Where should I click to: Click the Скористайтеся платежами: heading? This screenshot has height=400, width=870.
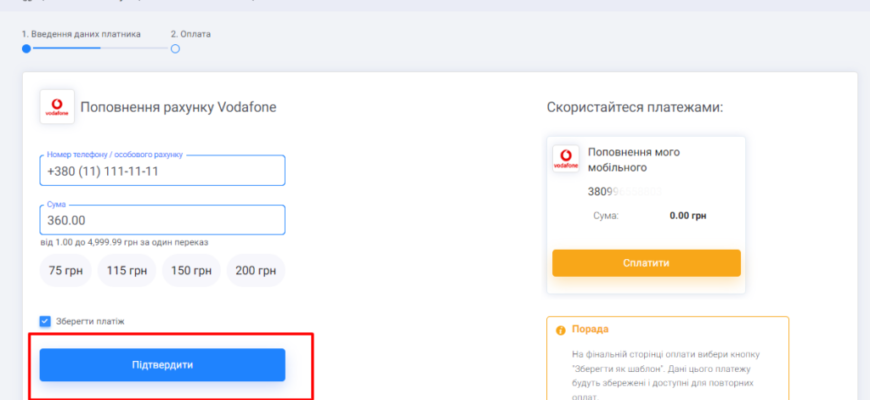pyautogui.click(x=635, y=107)
